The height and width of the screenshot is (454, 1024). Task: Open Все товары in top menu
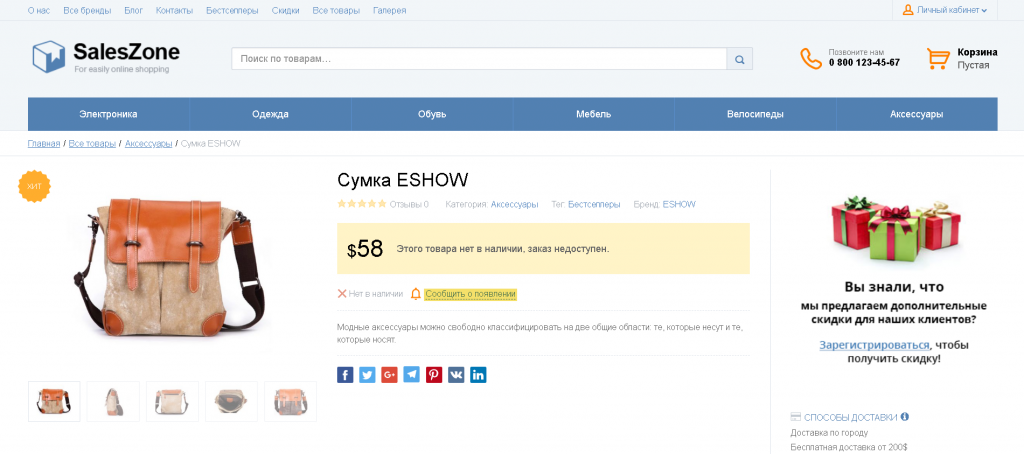pyautogui.click(x=336, y=10)
